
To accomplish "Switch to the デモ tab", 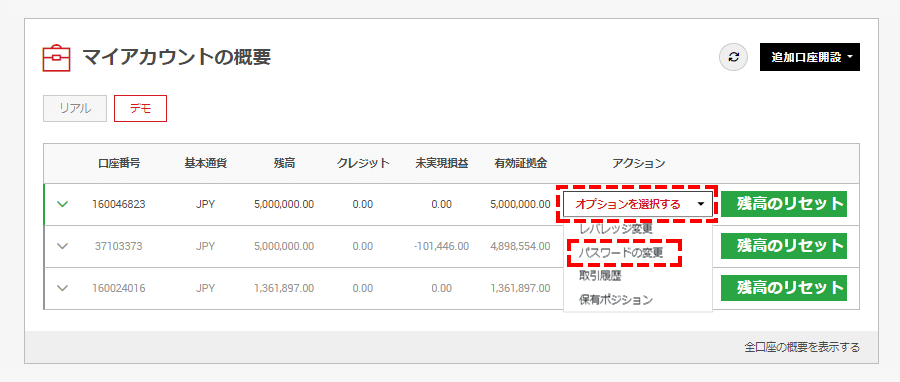I will tap(141, 108).
